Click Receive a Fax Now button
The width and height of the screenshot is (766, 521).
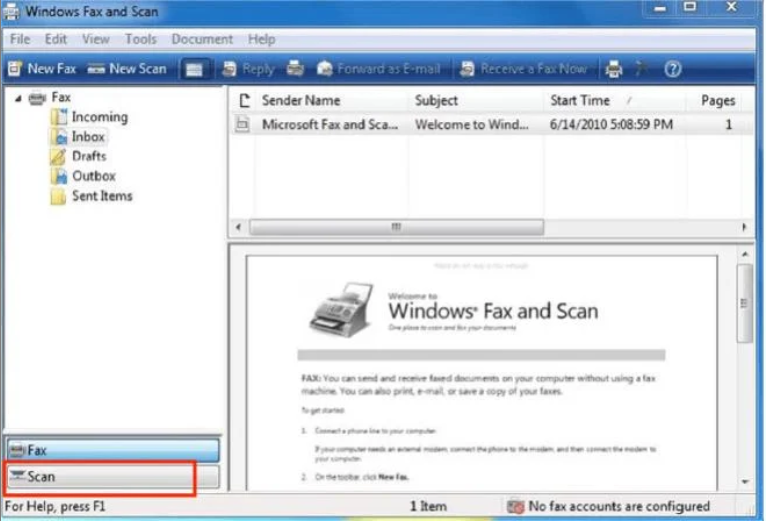(523, 69)
